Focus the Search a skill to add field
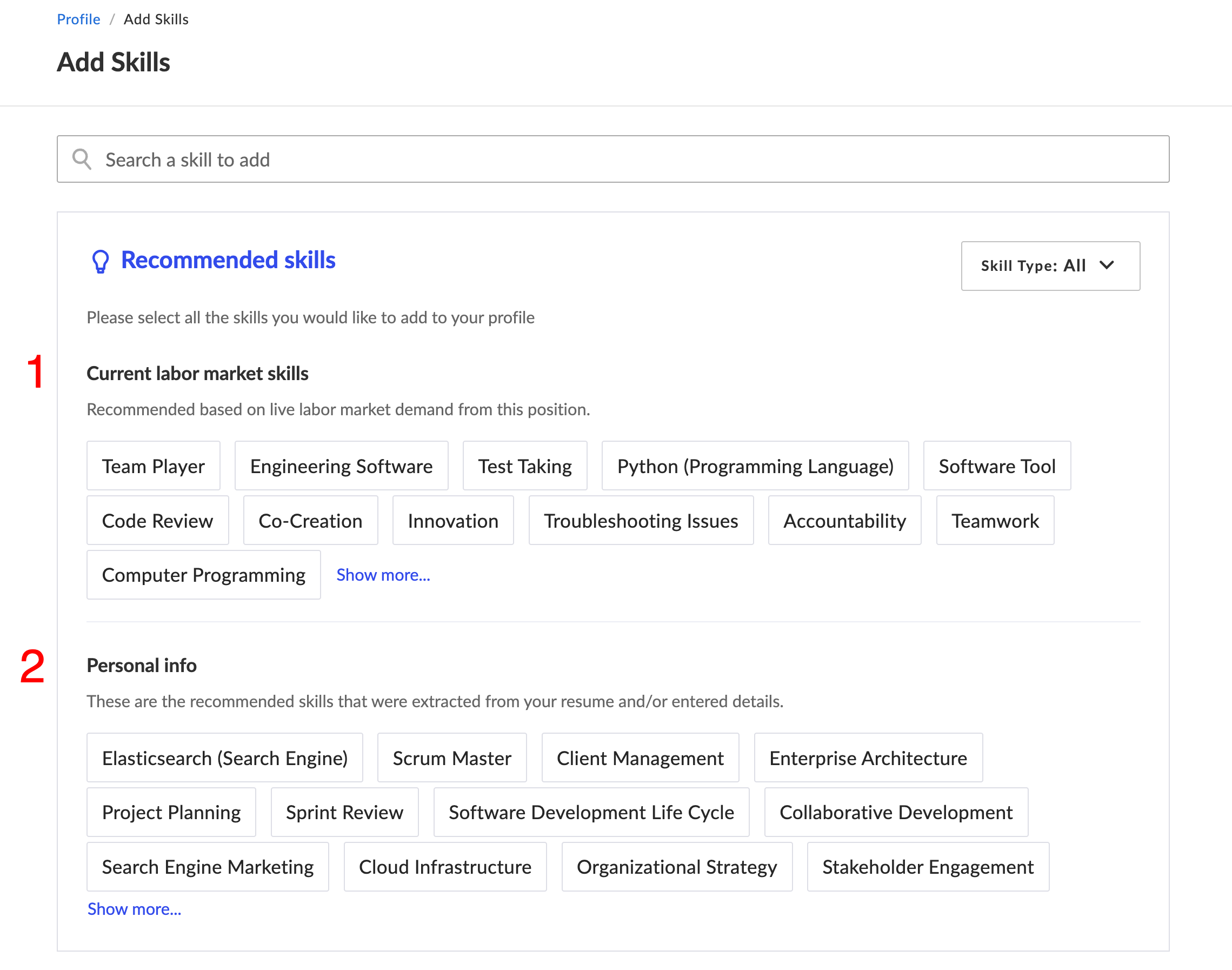 tap(613, 159)
